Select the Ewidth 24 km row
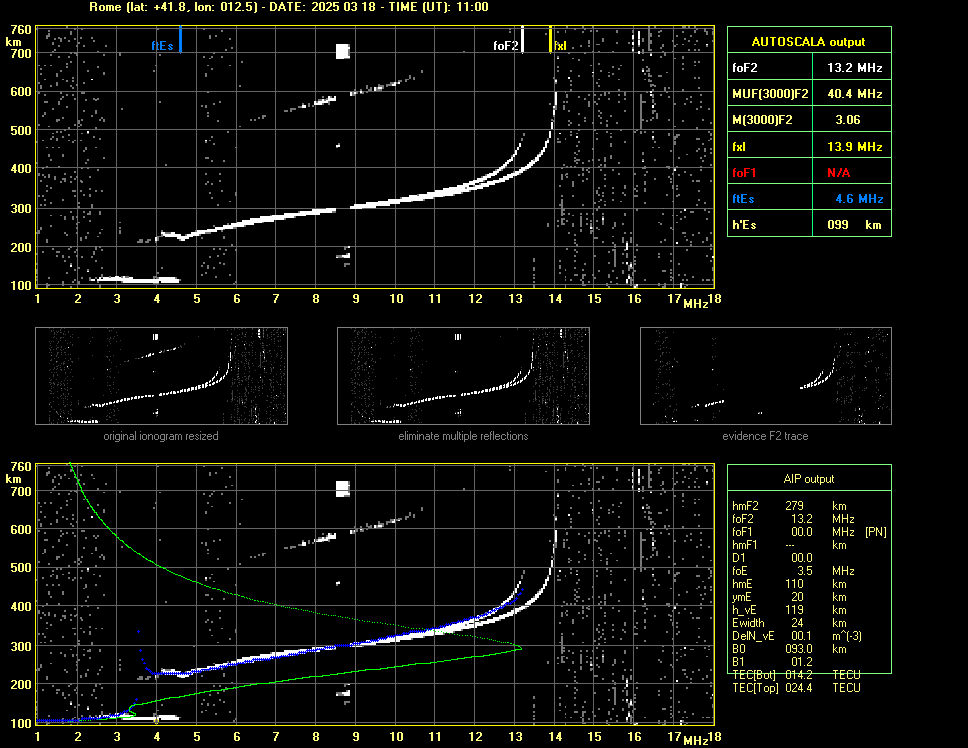The height and width of the screenshot is (748, 968). tap(790, 623)
